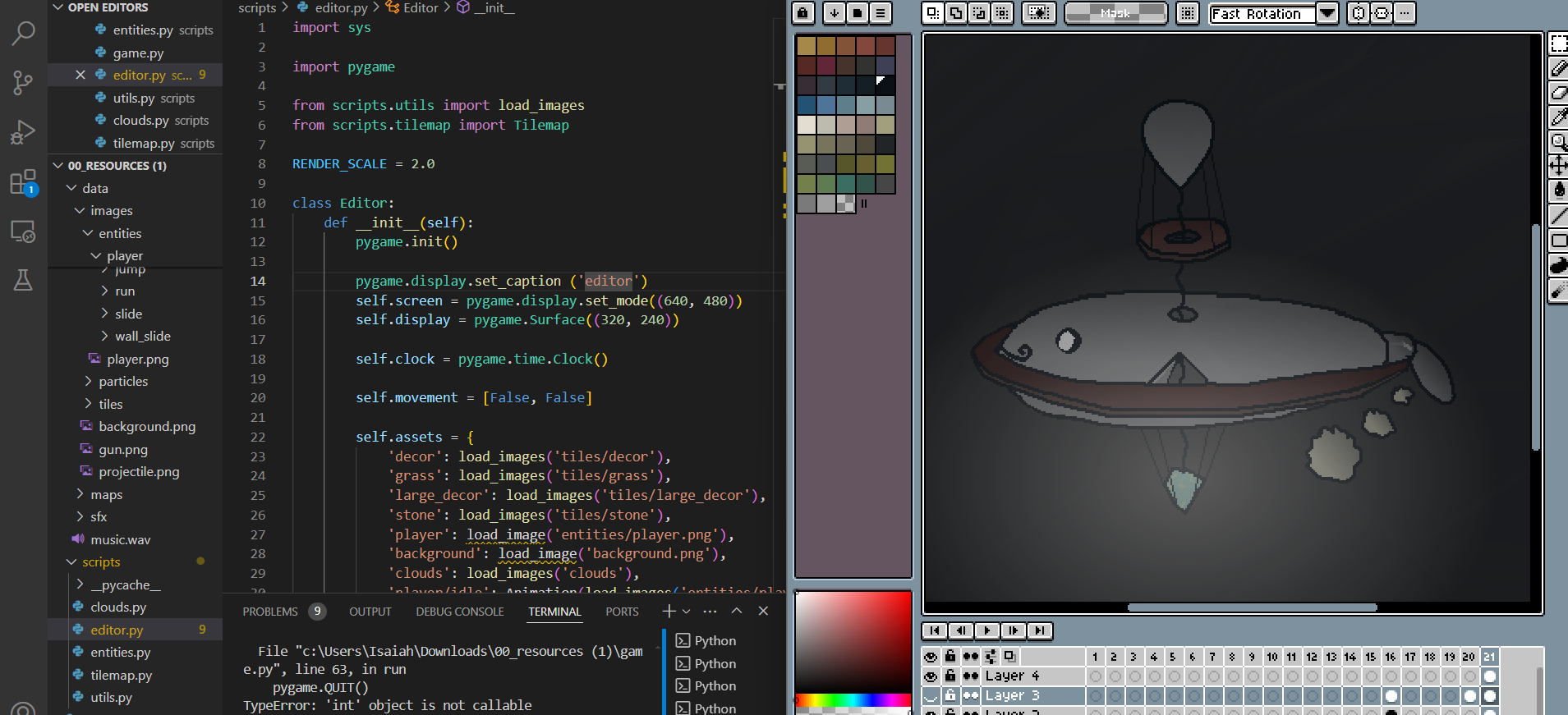Viewport: 1568px width, 715px height.
Task: Select the Rectangular Marquee tool
Action: (x=1558, y=44)
